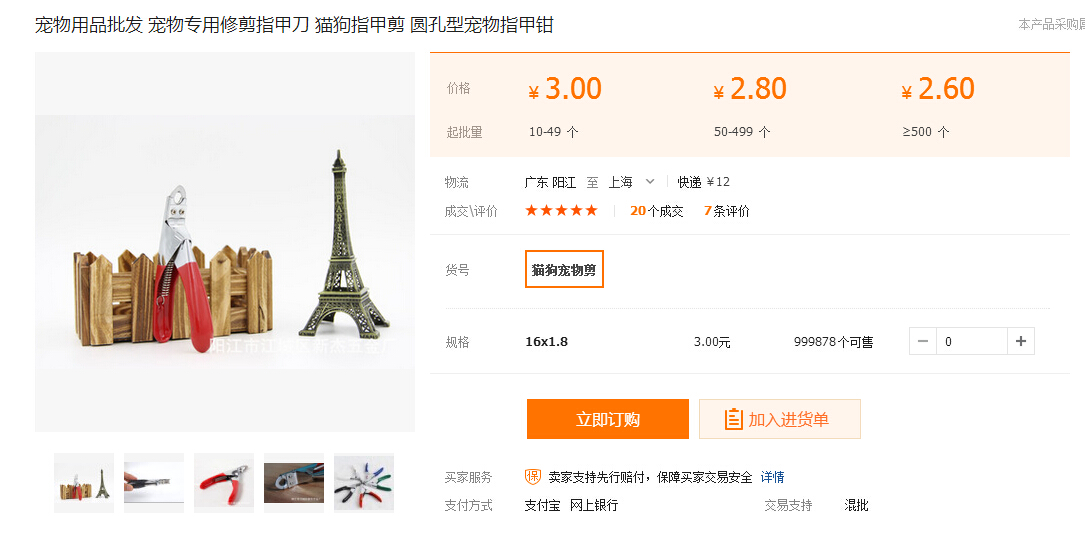The height and width of the screenshot is (546, 1085).
Task: Click the clipboard icon on 加入进货单
Action: [734, 419]
